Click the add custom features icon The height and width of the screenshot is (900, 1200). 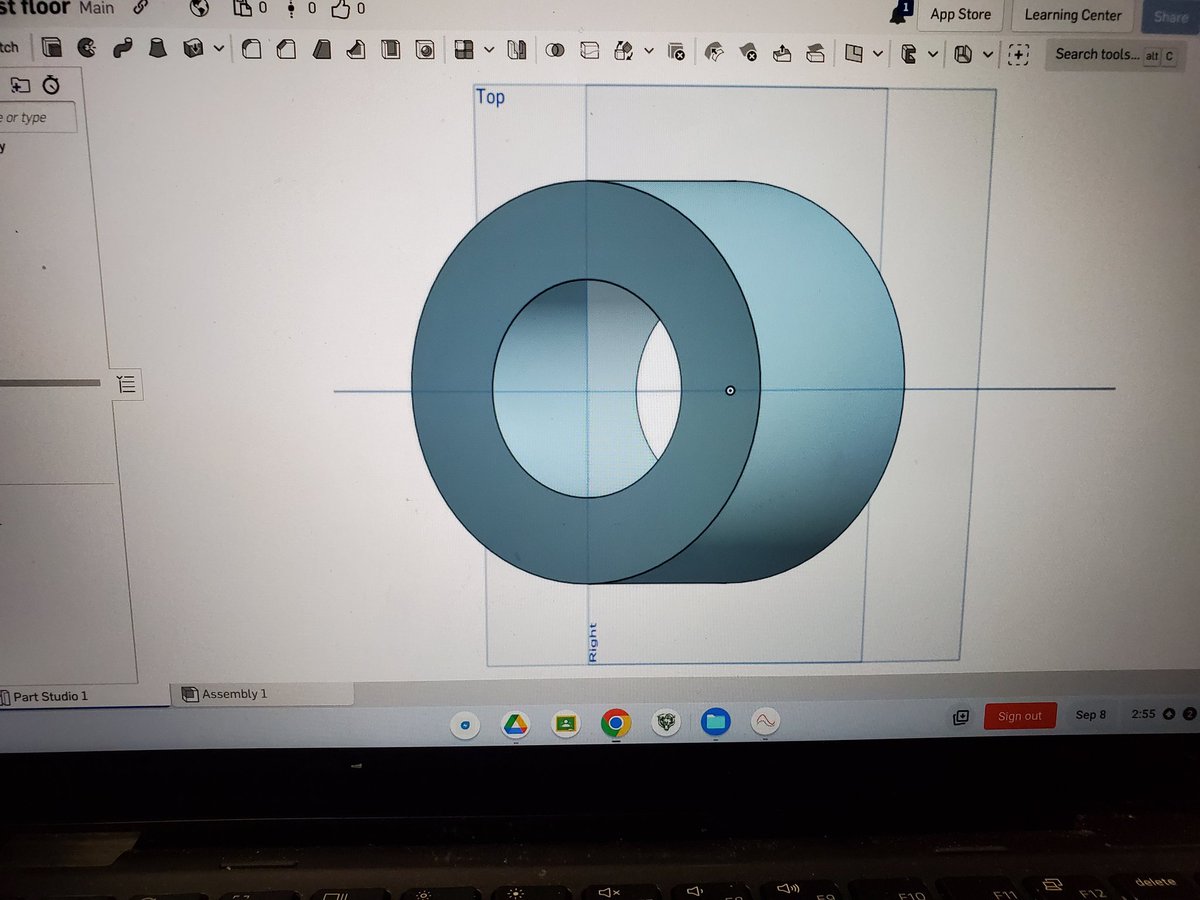[x=1018, y=55]
